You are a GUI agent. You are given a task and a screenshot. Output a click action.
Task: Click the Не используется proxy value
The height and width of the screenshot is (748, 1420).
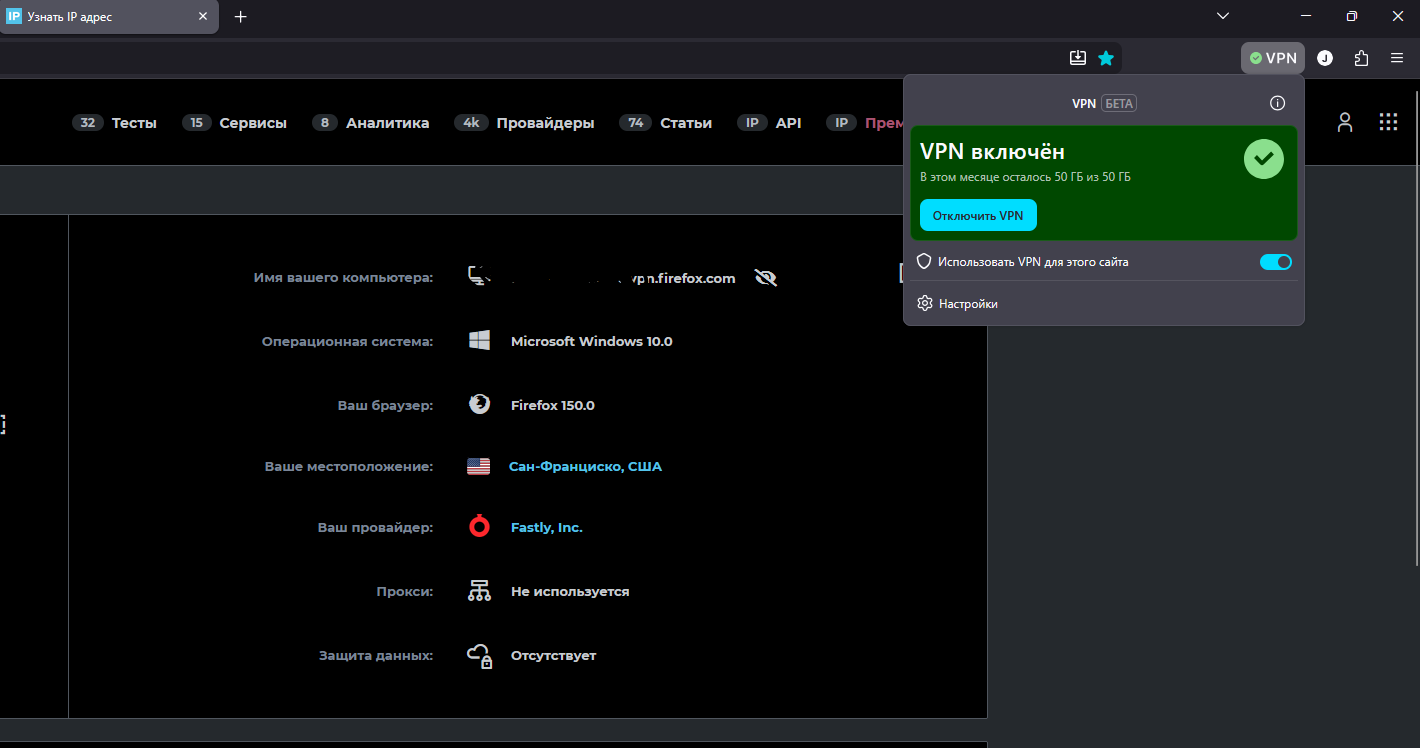click(570, 591)
